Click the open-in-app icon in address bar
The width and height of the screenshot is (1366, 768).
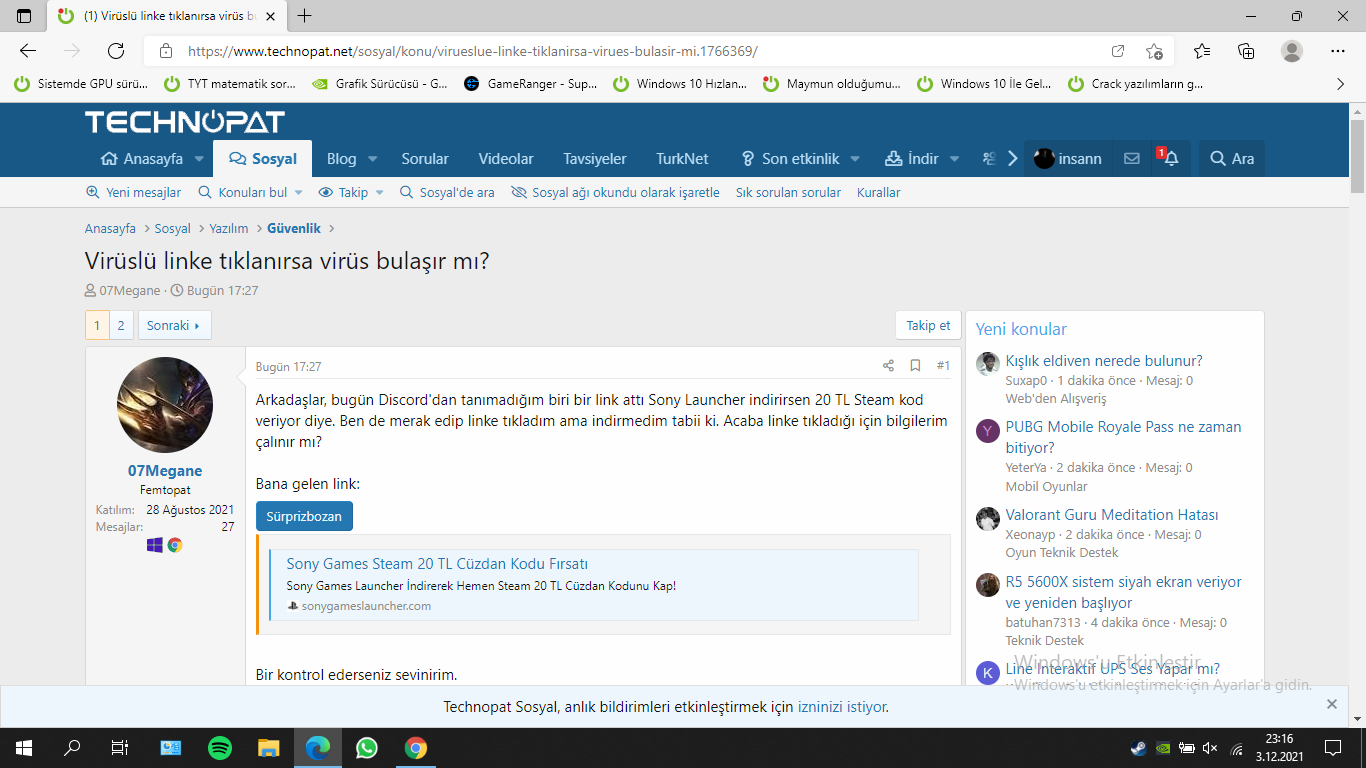point(1118,51)
